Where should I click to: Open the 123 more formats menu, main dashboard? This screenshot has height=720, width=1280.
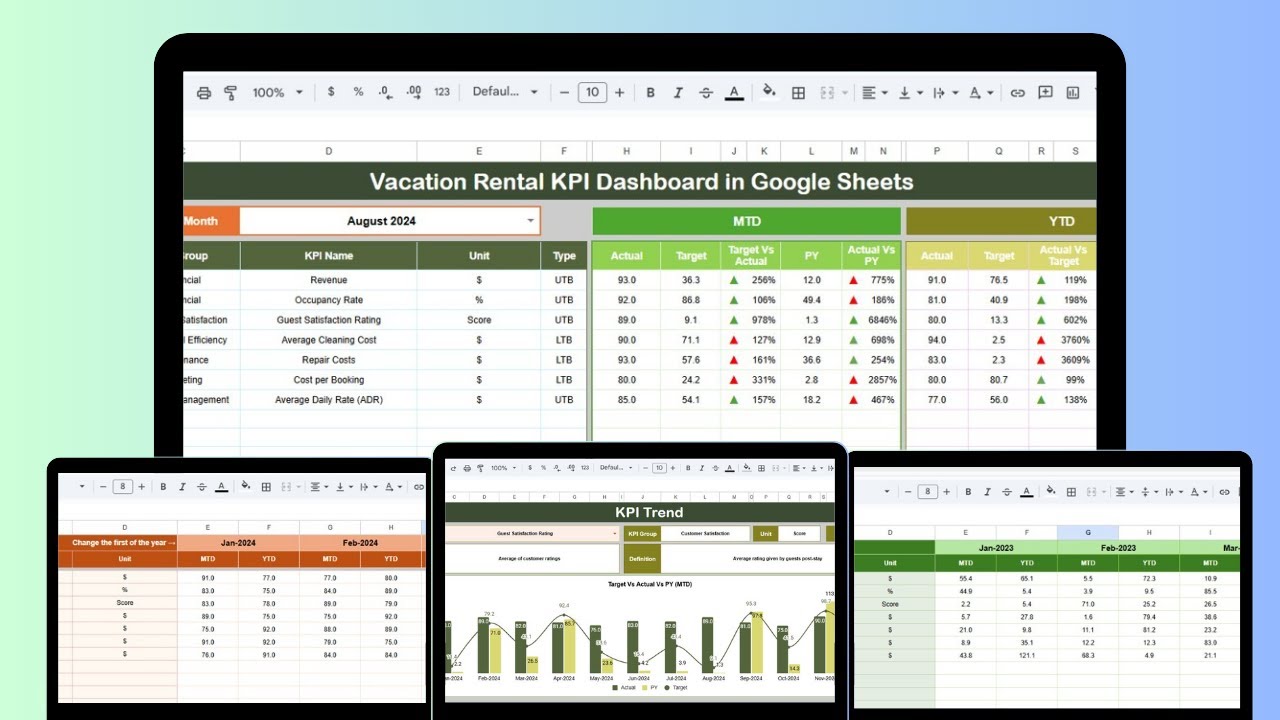click(441, 92)
